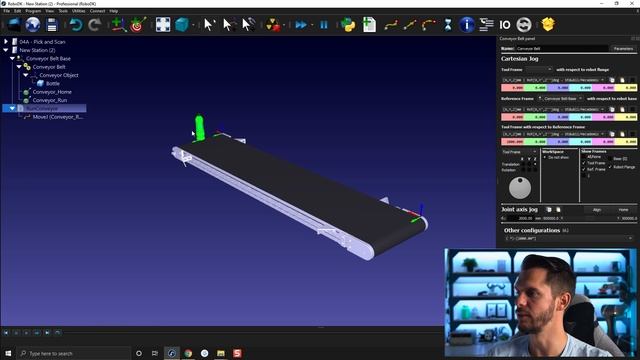Toggle the Do not show workspace option

coord(545,158)
